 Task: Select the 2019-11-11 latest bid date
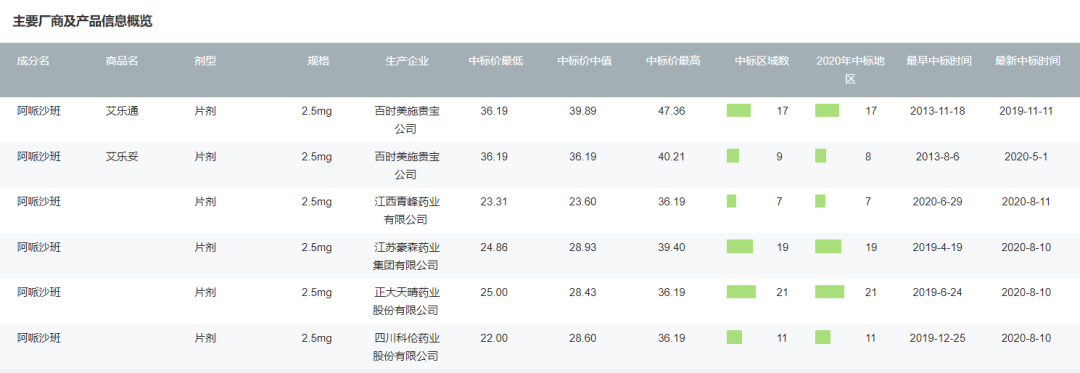1026,111
